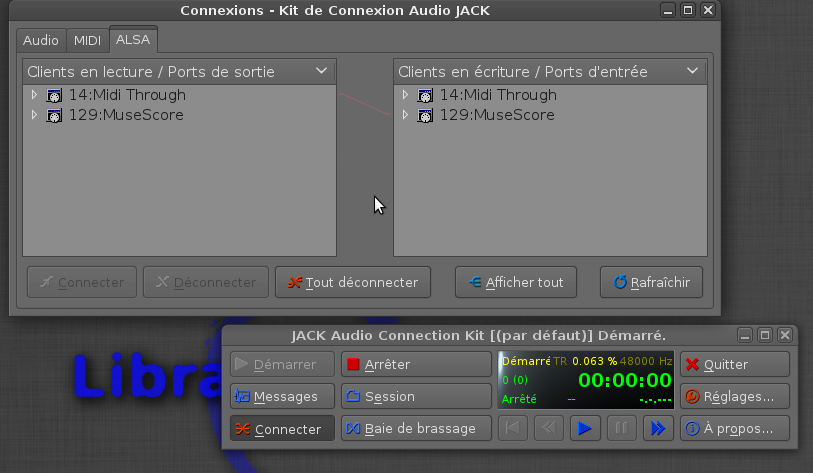The image size is (813, 473).
Task: Expand 14:Midi Through in input ports list
Action: [x=405, y=95]
